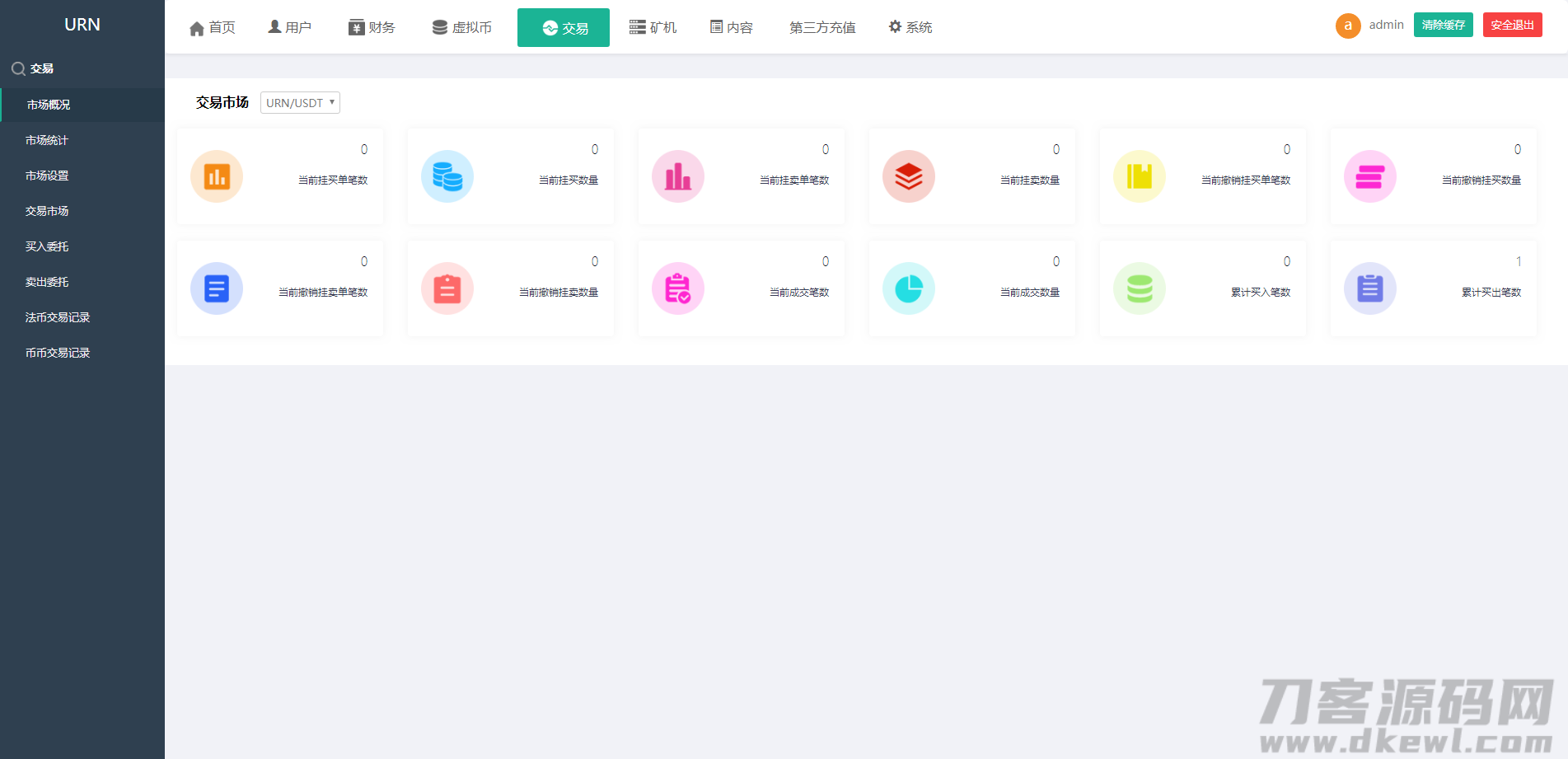Click the yellow icon for 当前撤销挂买单笔数
This screenshot has width=1568, height=759.
point(1140,176)
